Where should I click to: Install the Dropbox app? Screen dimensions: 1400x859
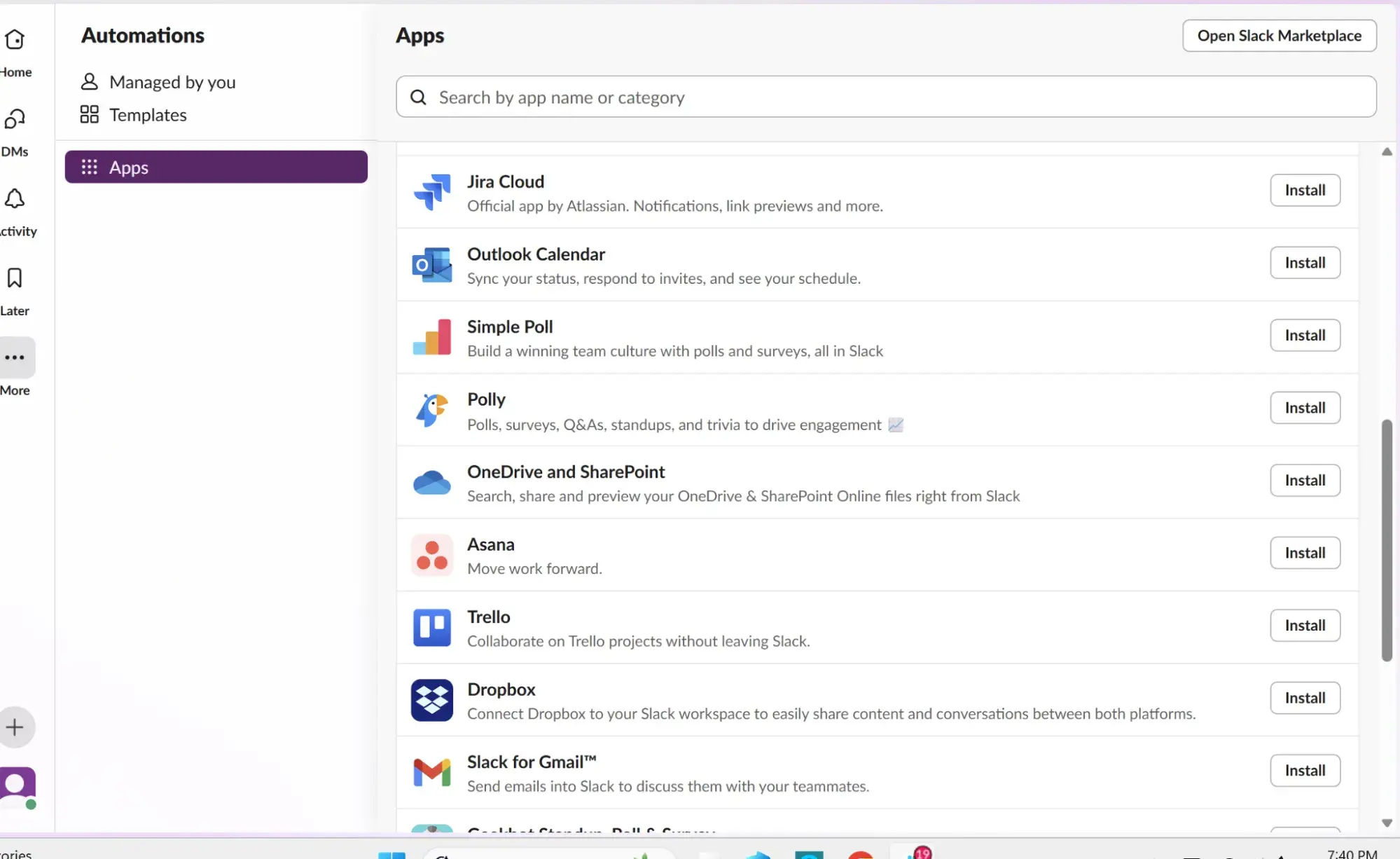click(1304, 698)
